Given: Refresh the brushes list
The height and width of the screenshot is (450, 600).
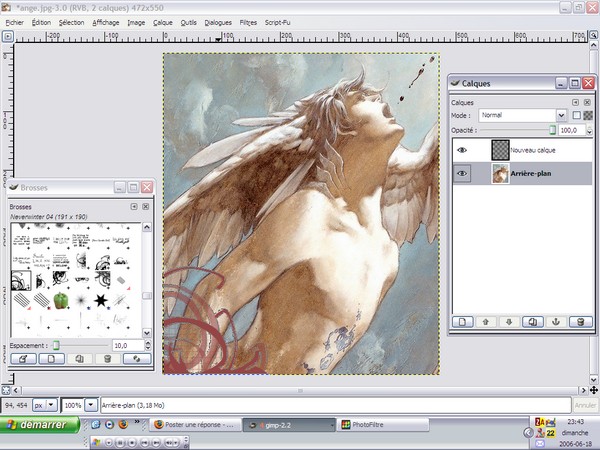Looking at the screenshot, I should tap(138, 358).
